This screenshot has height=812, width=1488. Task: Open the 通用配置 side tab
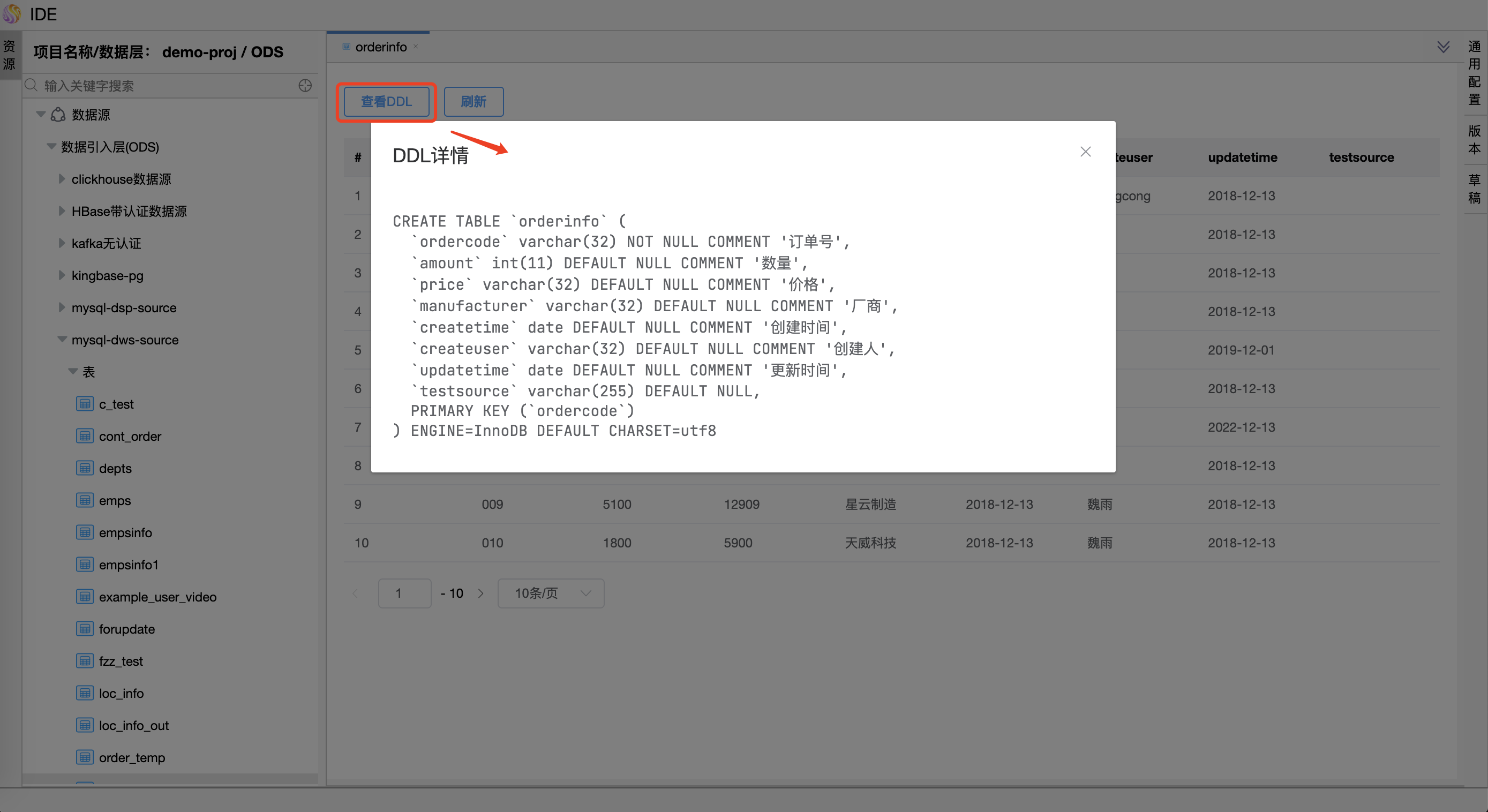[1474, 73]
